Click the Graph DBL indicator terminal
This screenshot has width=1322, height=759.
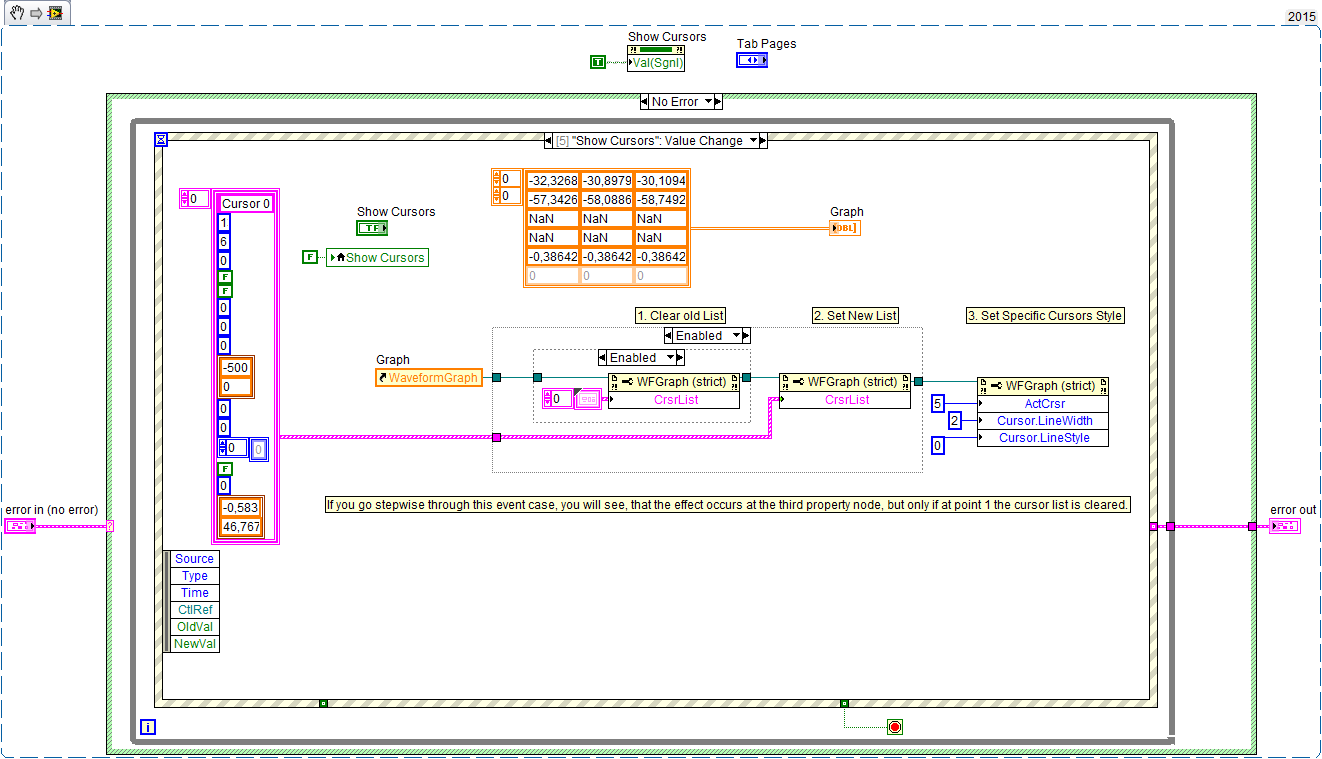pyautogui.click(x=845, y=228)
